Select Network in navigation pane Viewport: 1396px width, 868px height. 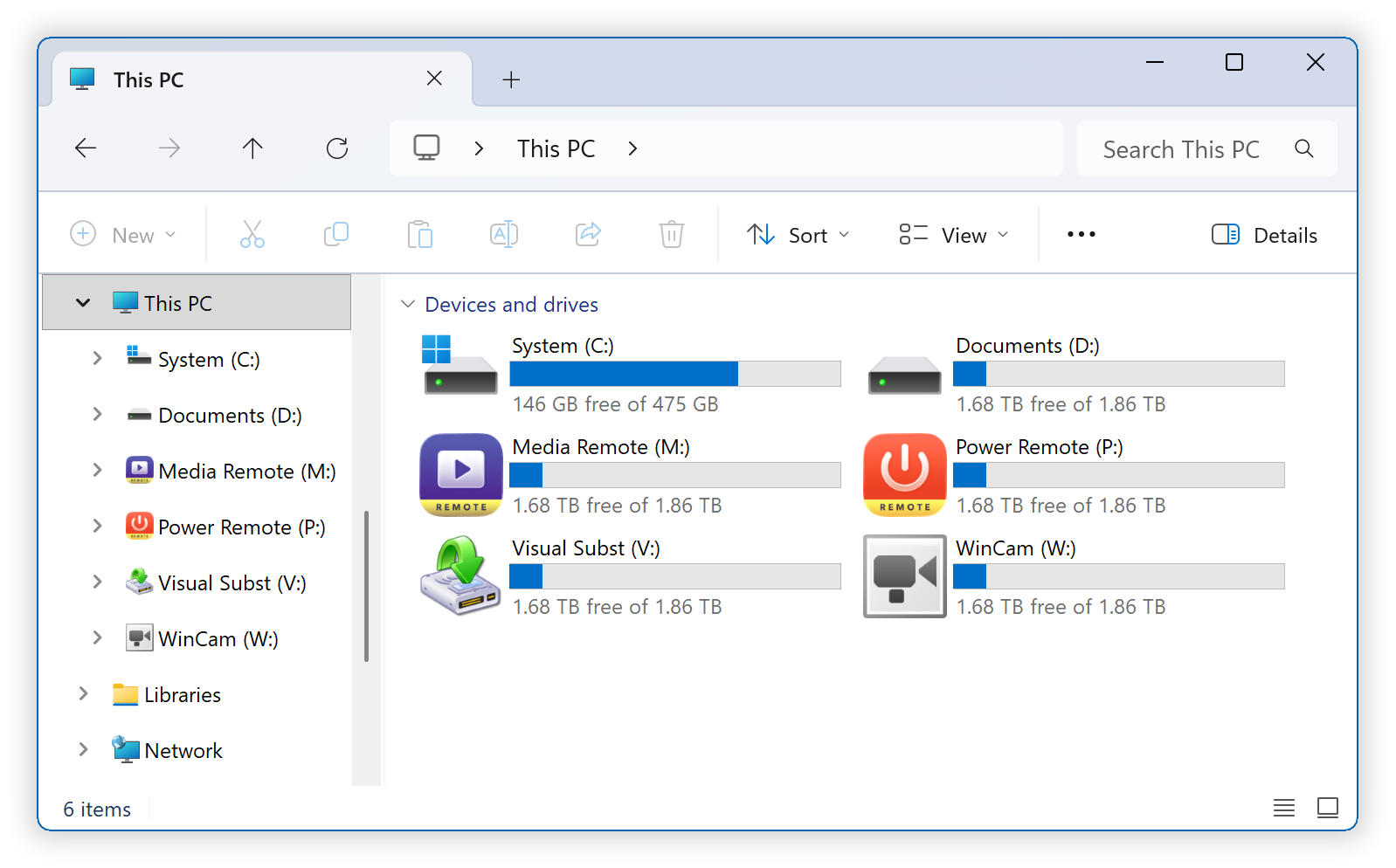(183, 751)
